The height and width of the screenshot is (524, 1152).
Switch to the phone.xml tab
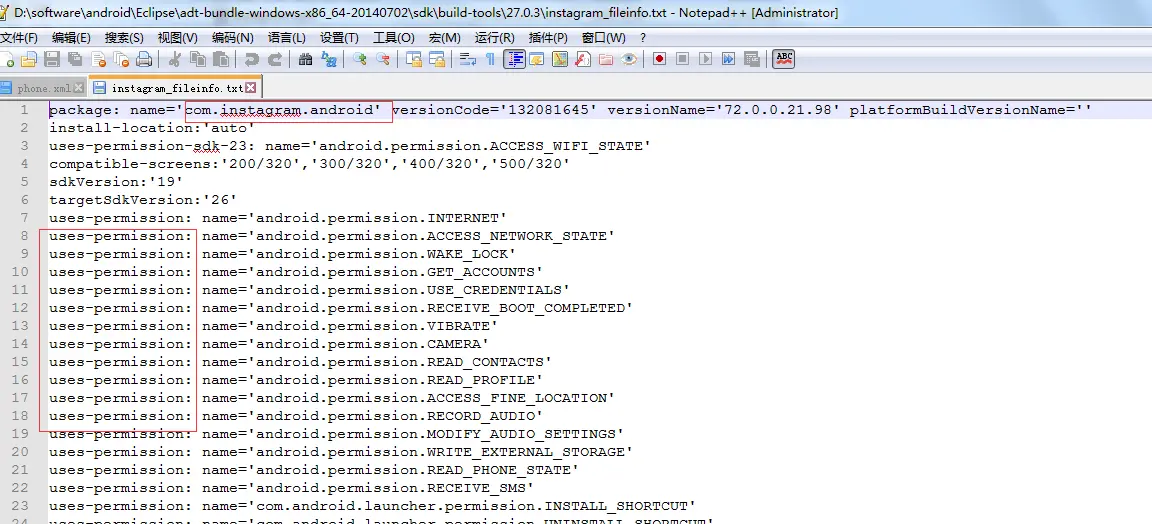43,88
